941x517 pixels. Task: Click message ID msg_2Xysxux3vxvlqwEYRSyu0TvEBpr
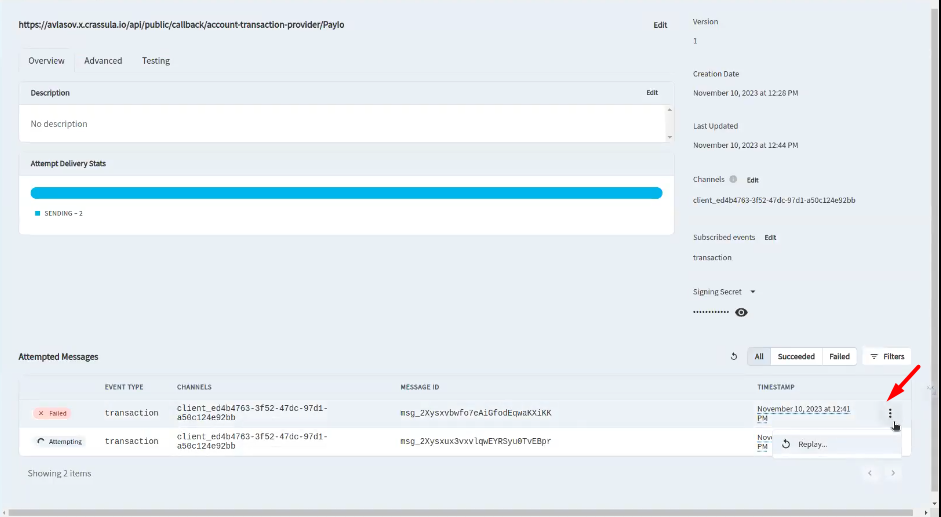pos(476,441)
